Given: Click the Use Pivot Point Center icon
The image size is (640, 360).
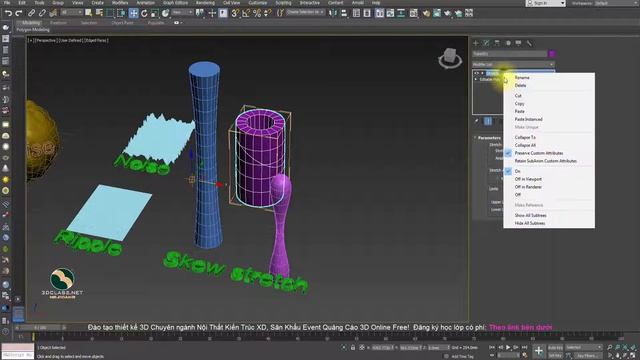Looking at the screenshot, I should click(x=200, y=13).
